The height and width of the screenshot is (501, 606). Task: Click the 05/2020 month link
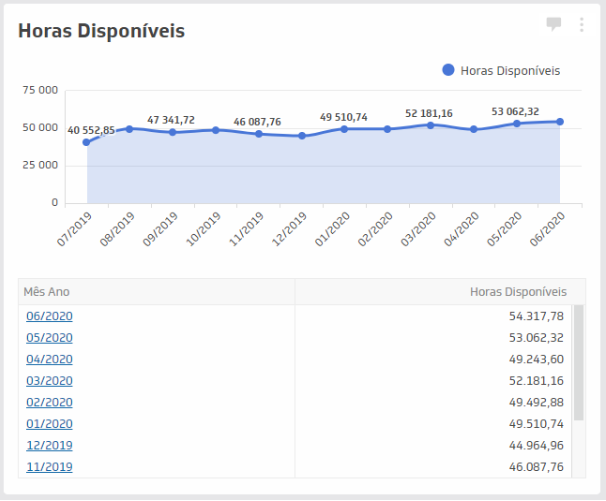(49, 338)
